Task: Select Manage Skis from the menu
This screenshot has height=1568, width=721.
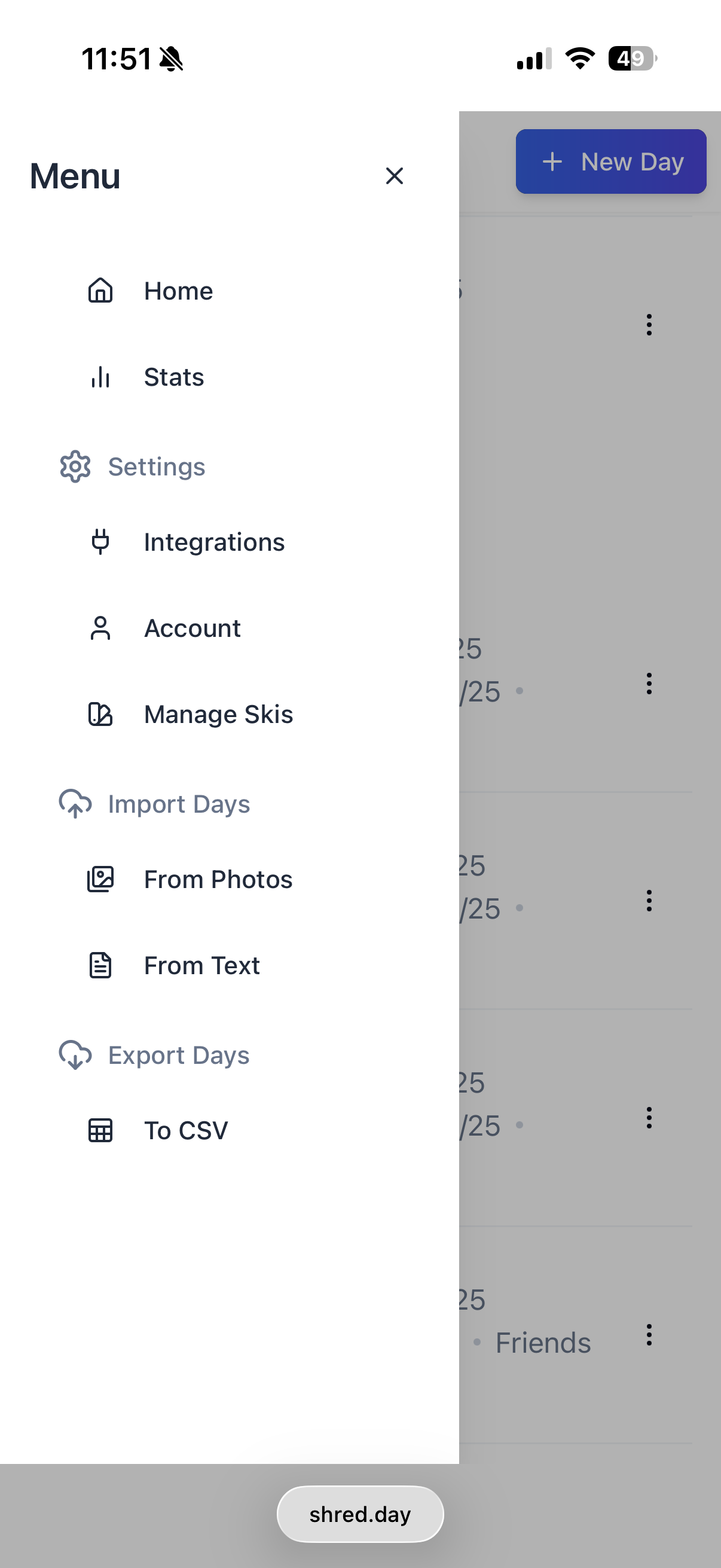Action: tap(218, 714)
